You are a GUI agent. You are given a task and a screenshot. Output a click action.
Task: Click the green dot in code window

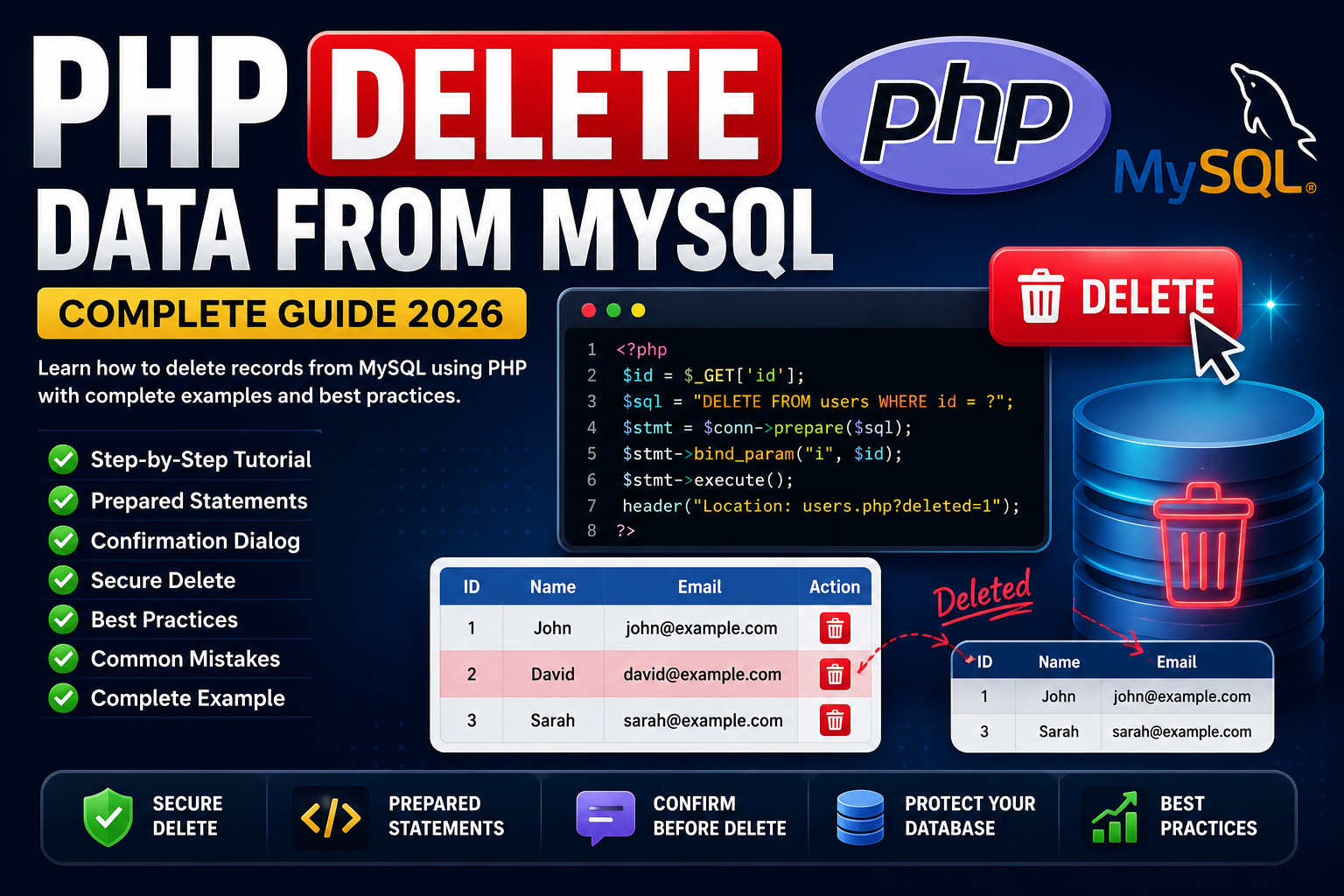[613, 311]
